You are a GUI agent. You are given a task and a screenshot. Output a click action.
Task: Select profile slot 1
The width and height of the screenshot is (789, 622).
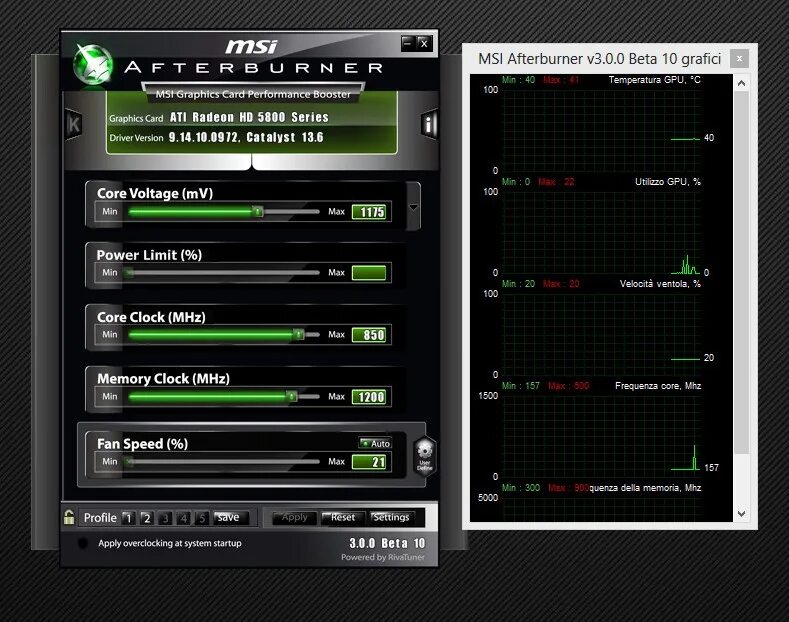click(128, 518)
